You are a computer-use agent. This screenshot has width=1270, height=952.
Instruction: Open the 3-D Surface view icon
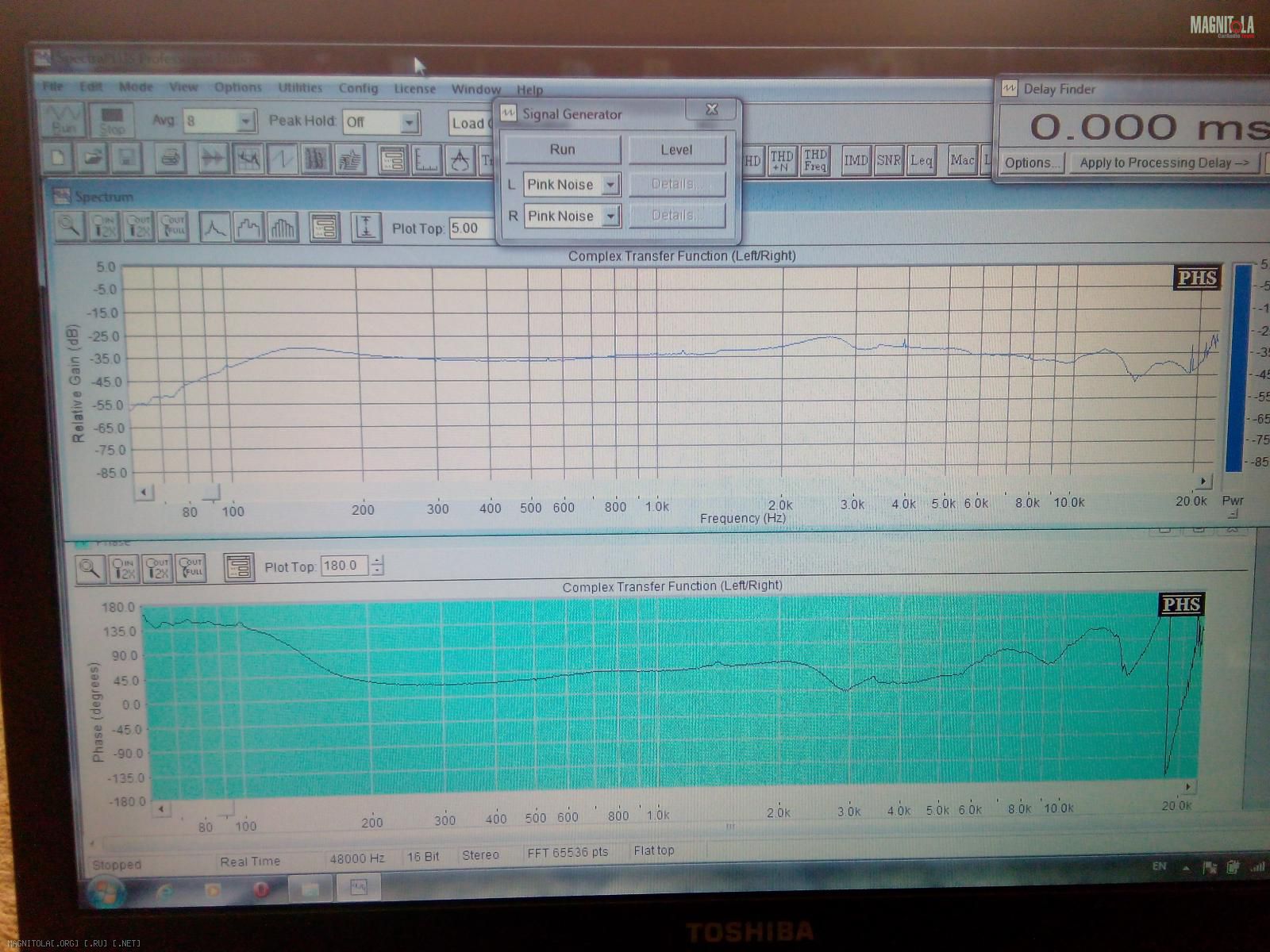pyautogui.click(x=350, y=159)
